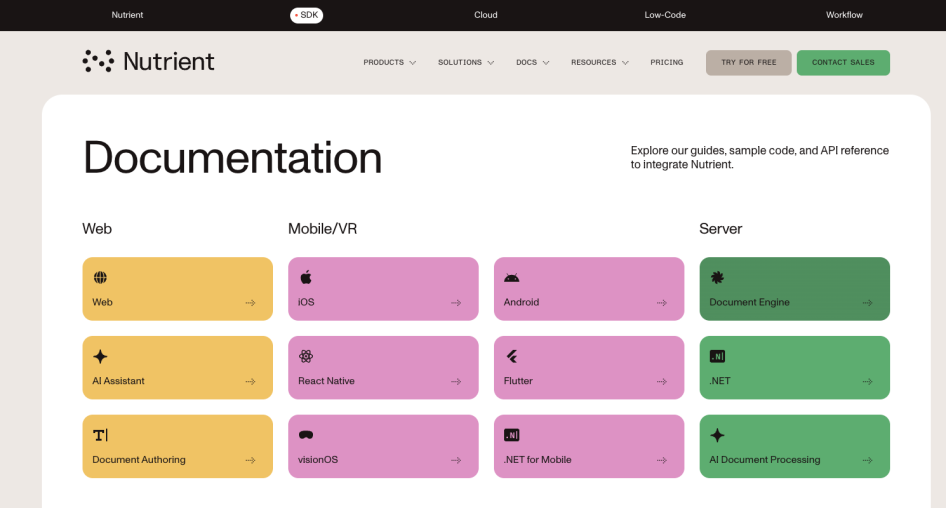This screenshot has height=508, width=946.
Task: Switch to the Nutrient top bar tab
Action: [127, 15]
